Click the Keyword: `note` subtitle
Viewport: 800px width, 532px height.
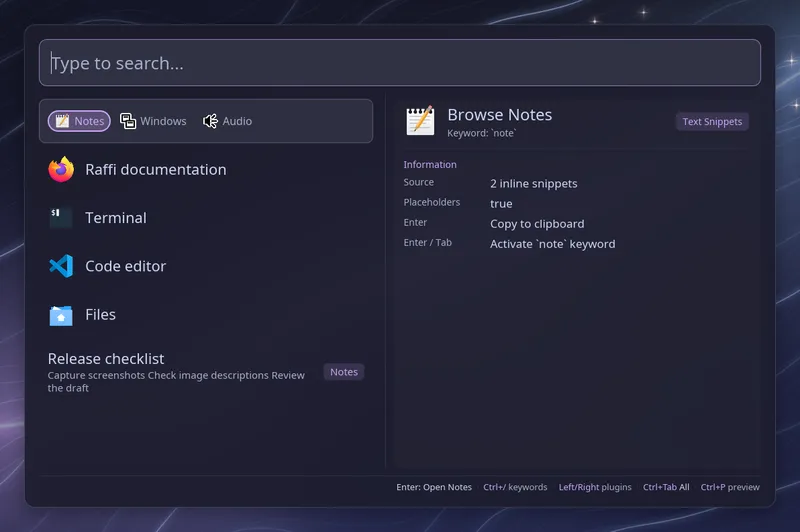click(482, 133)
